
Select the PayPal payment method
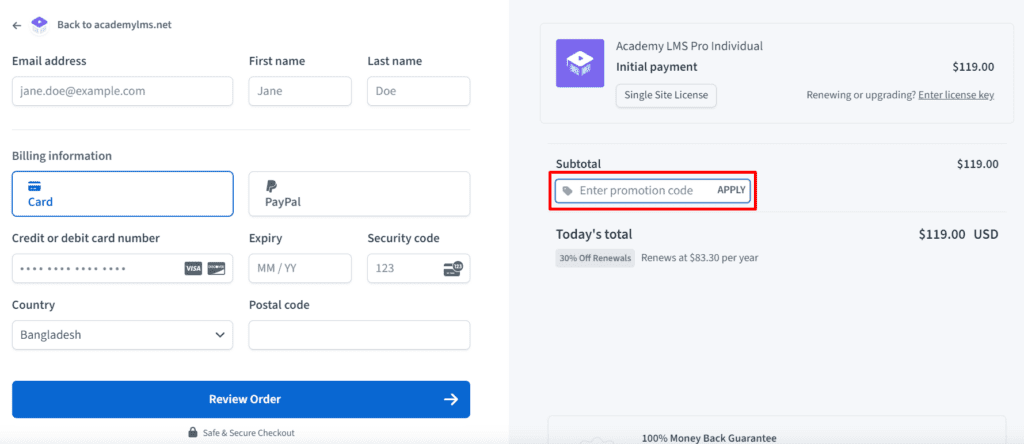[x=359, y=194]
